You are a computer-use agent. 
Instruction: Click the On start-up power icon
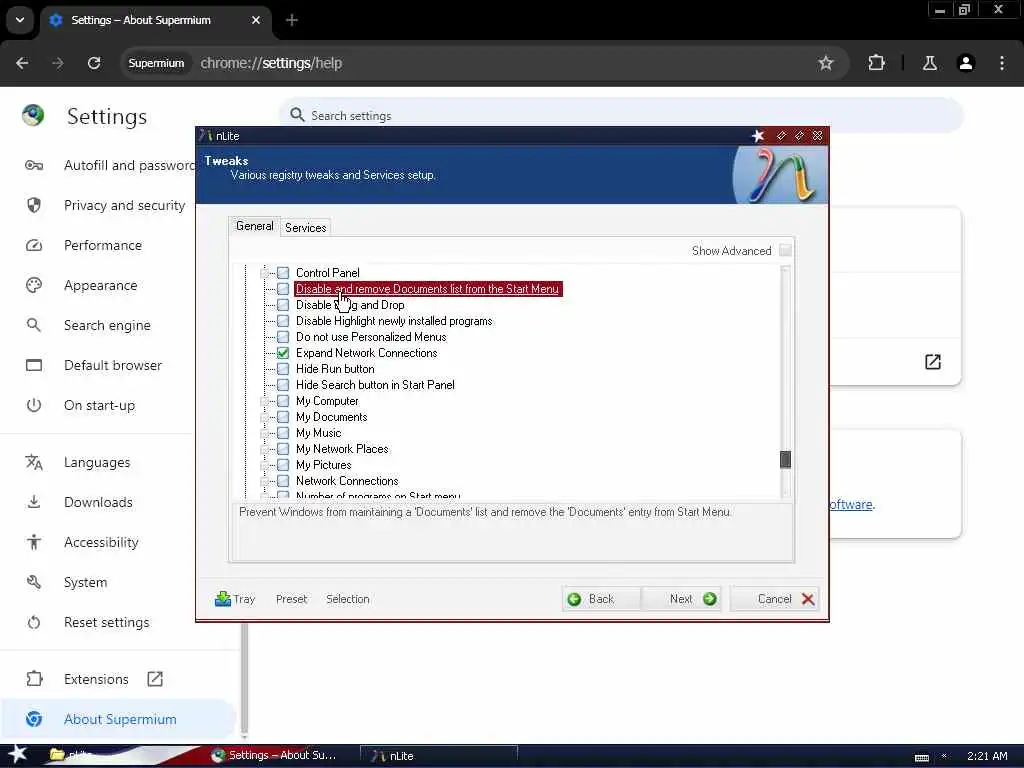[x=33, y=405]
